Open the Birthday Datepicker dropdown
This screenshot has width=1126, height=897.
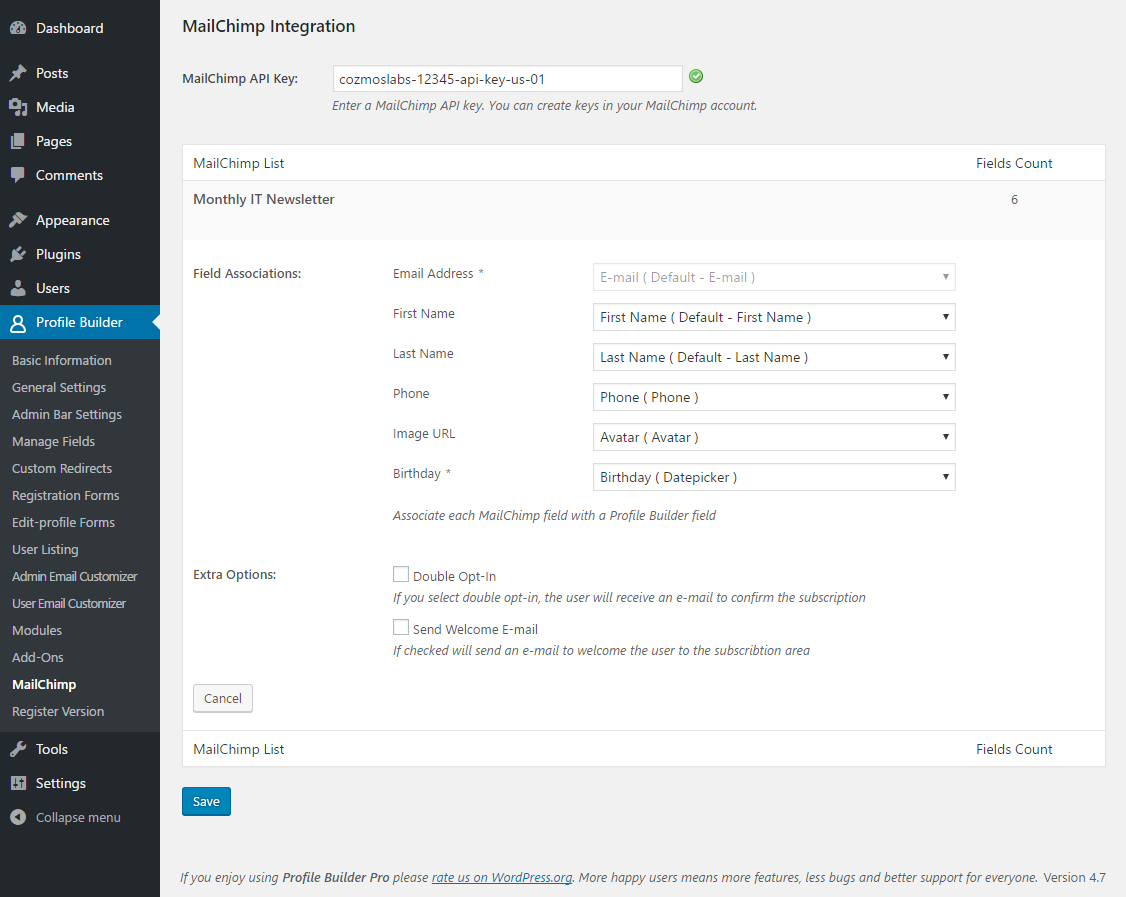(774, 477)
